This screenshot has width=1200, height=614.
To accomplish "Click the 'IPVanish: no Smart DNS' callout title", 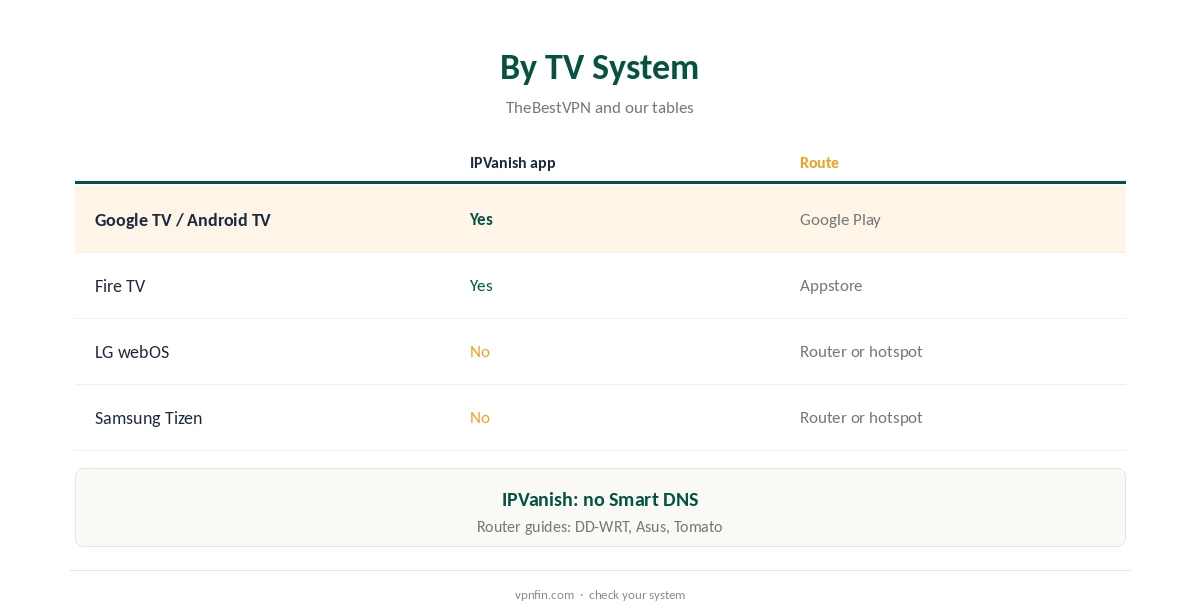I will point(600,499).
